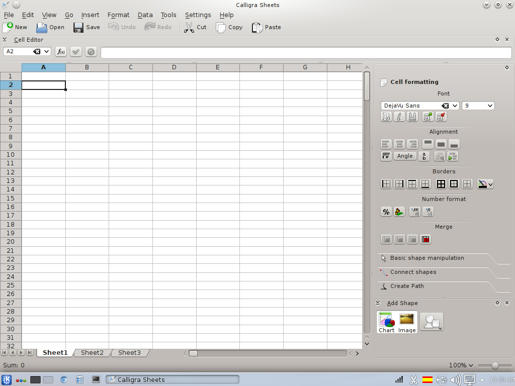
Task: Toggle italic font style
Action: click(x=399, y=117)
